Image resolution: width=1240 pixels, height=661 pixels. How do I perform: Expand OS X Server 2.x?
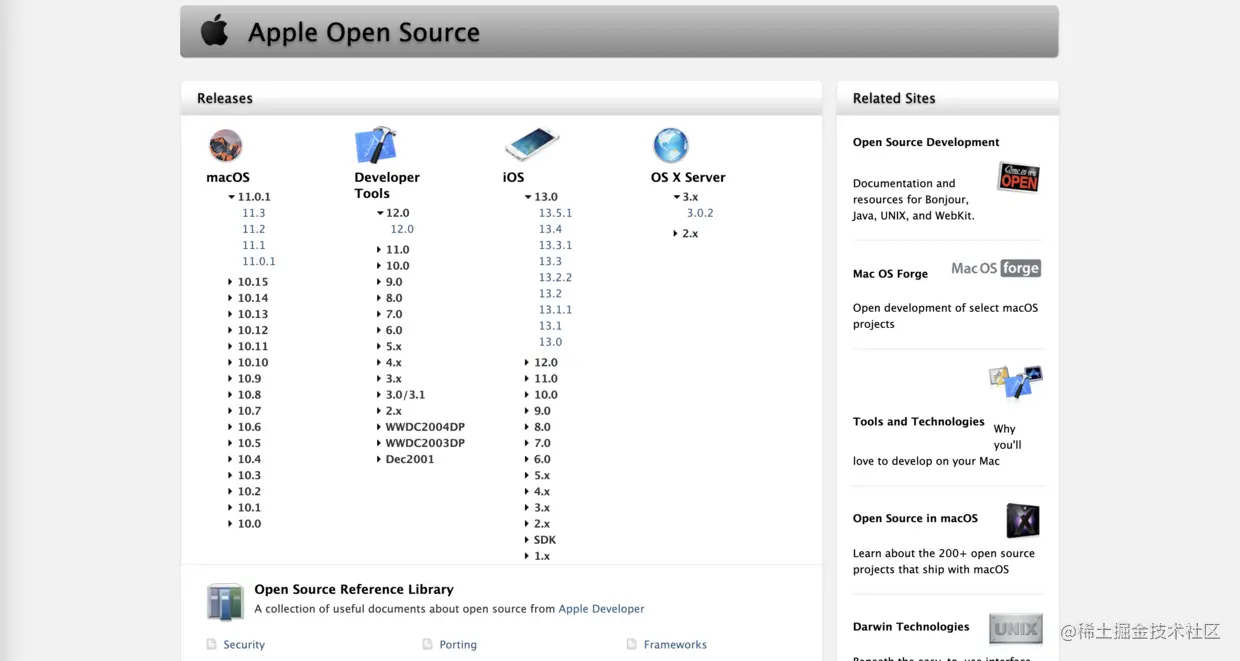click(x=676, y=234)
